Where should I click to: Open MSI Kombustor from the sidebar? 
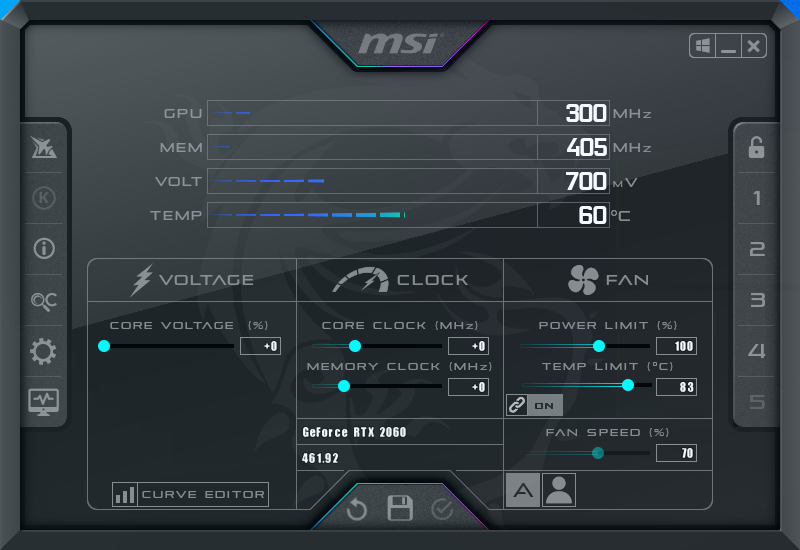click(44, 147)
